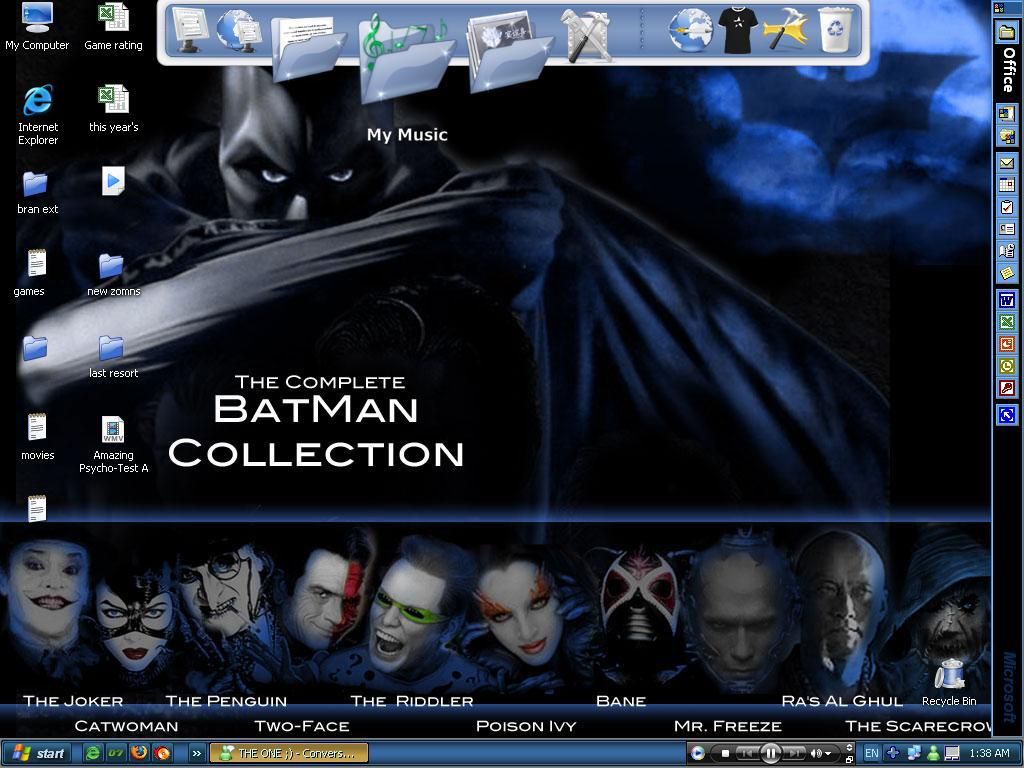Open the EN language bar selector
1024x768 pixels.
(x=872, y=753)
